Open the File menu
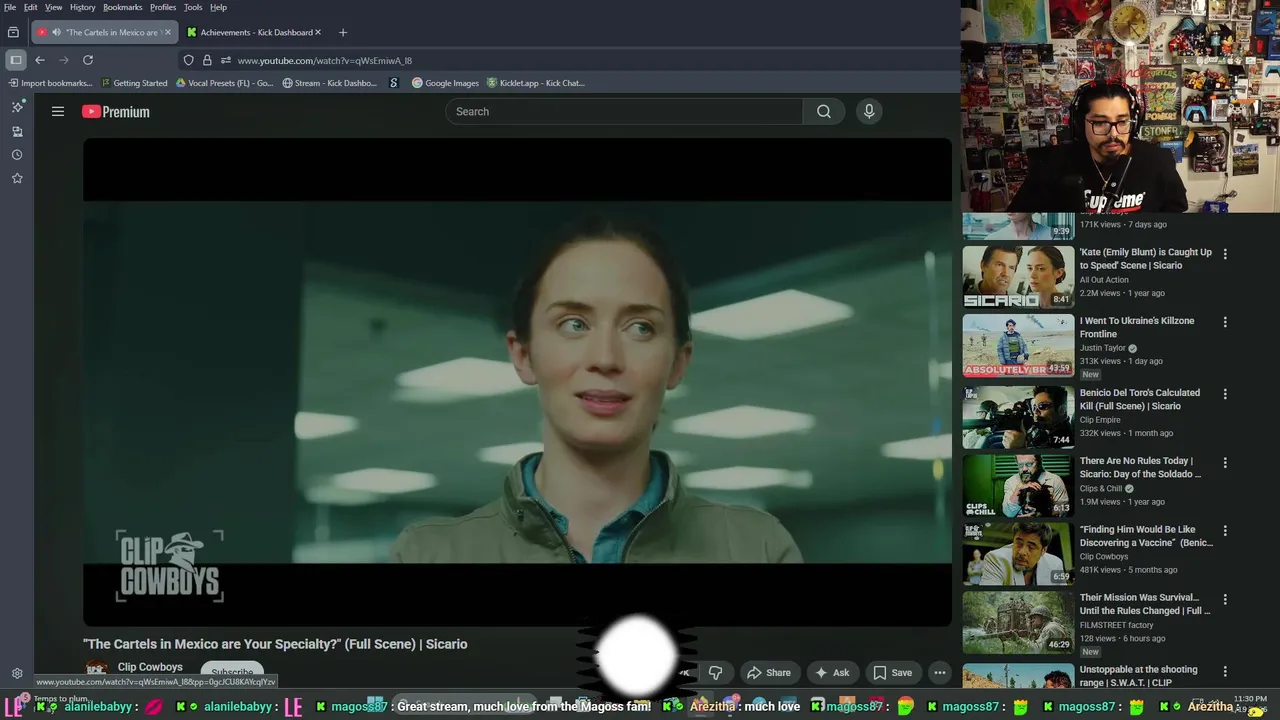This screenshot has height=720, width=1280. click(10, 7)
